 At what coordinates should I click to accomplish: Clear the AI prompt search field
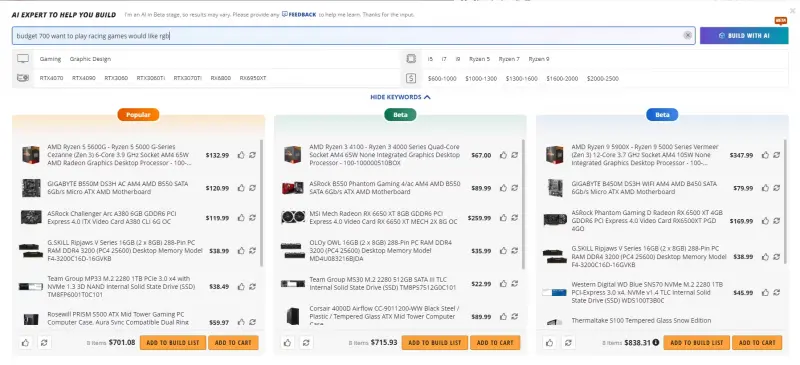click(688, 35)
